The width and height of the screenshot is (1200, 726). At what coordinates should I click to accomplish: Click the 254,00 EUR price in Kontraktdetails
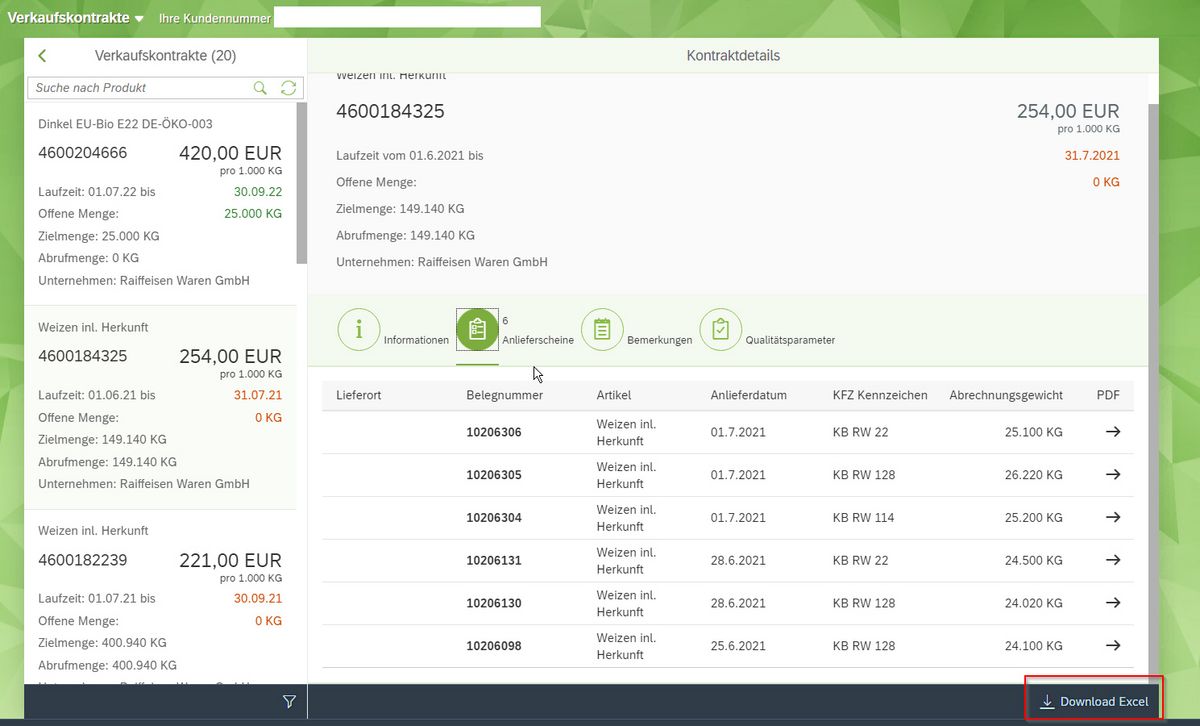[1068, 111]
